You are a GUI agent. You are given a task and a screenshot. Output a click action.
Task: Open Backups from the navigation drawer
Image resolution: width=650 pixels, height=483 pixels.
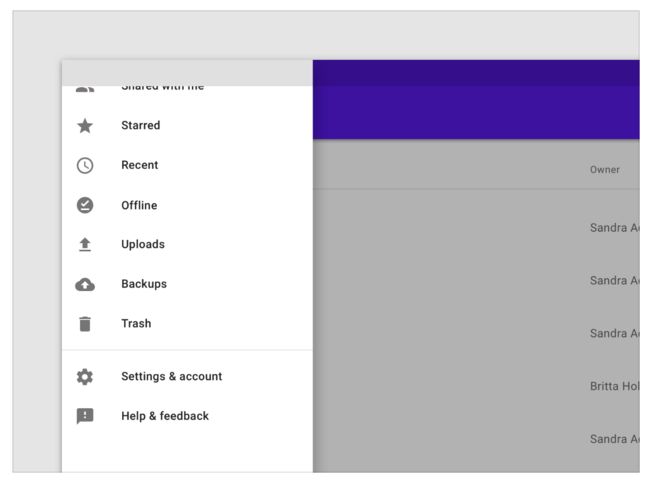(187, 284)
